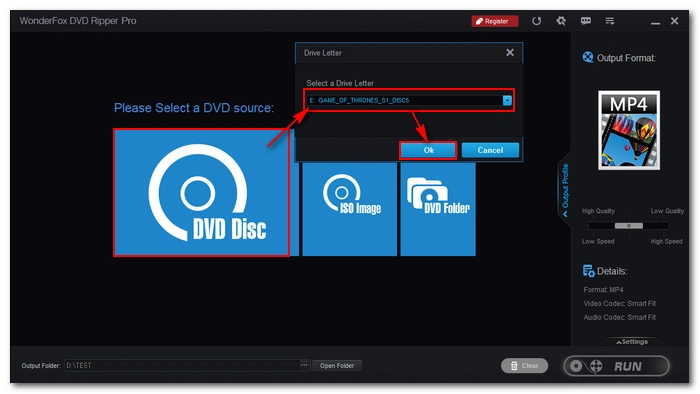Viewport: 700px width, 394px height.
Task: Click the Open Folder button
Action: [x=337, y=365]
